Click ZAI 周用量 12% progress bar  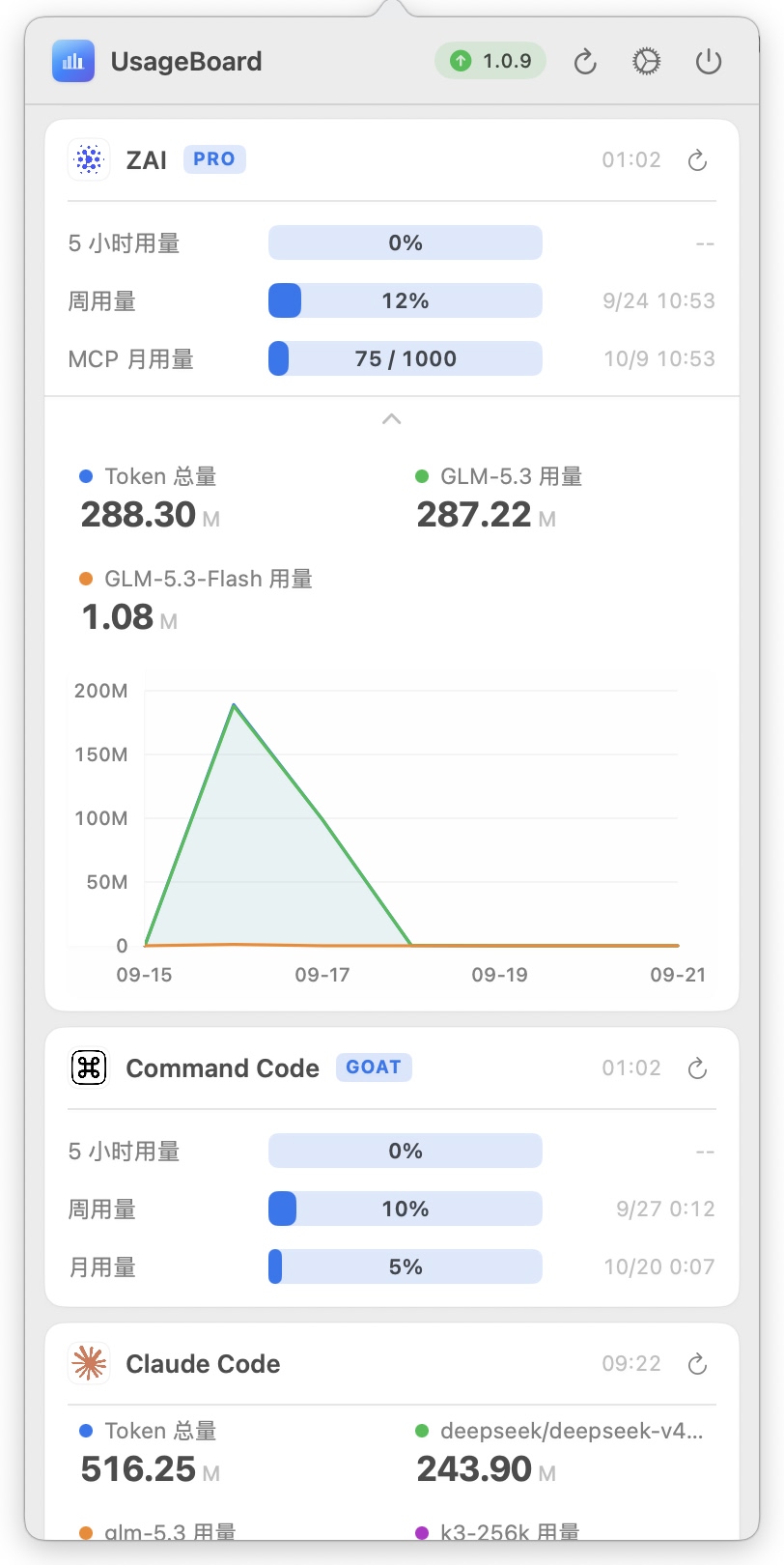click(406, 300)
